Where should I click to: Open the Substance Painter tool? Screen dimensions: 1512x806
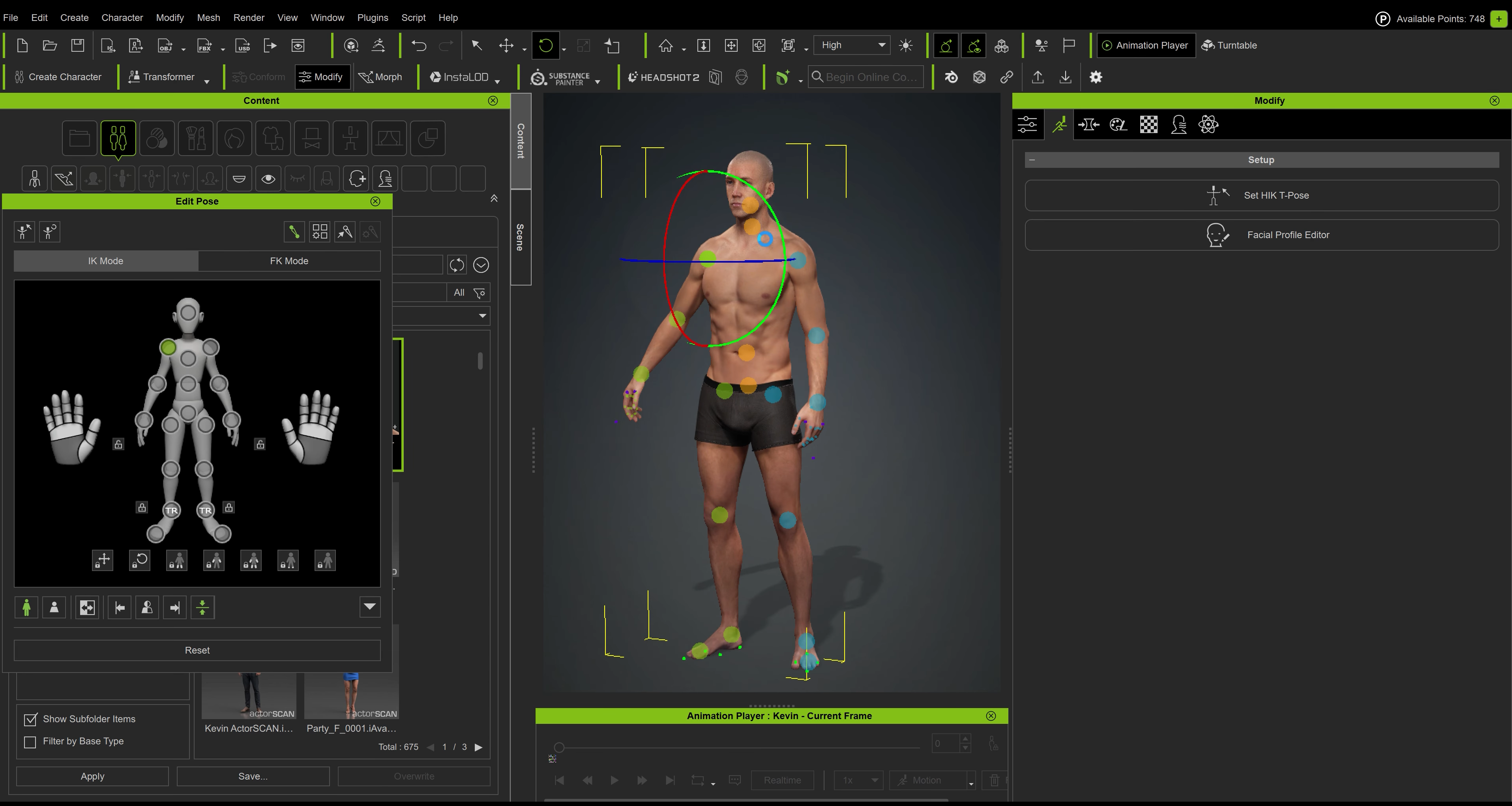(x=560, y=77)
